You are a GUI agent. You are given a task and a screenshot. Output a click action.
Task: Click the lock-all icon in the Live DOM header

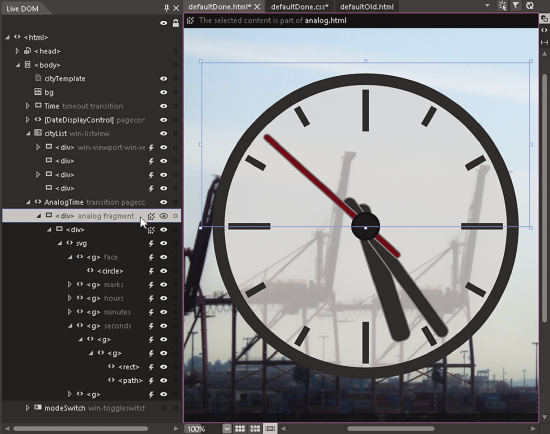(176, 23)
